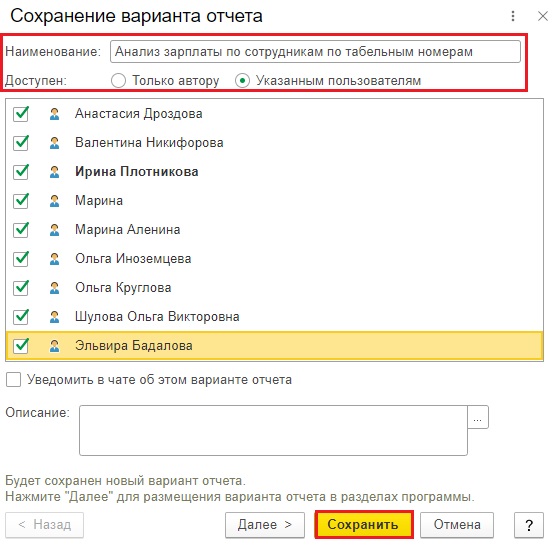Click the Далее > button

265,525
